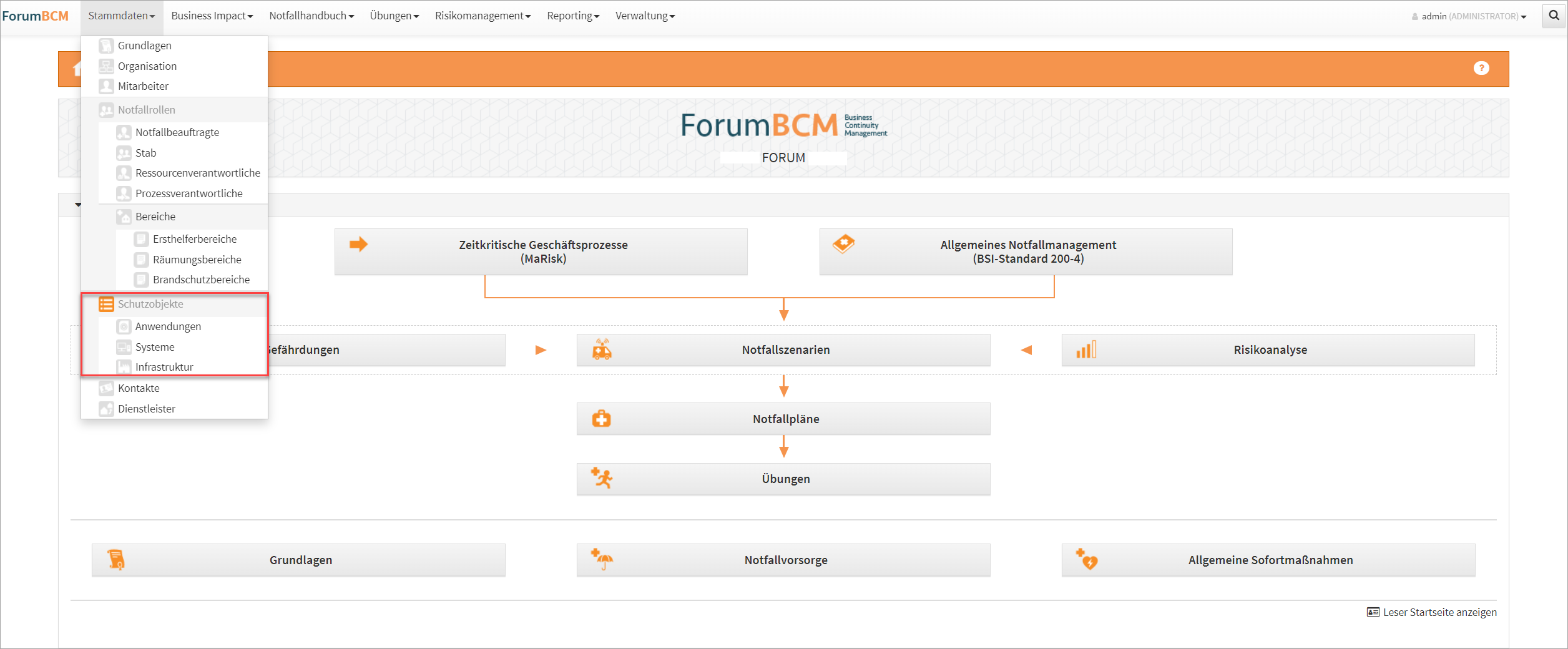Open Zeitkritische Geschäftsprozesse (MaRisk) tile

(x=541, y=251)
